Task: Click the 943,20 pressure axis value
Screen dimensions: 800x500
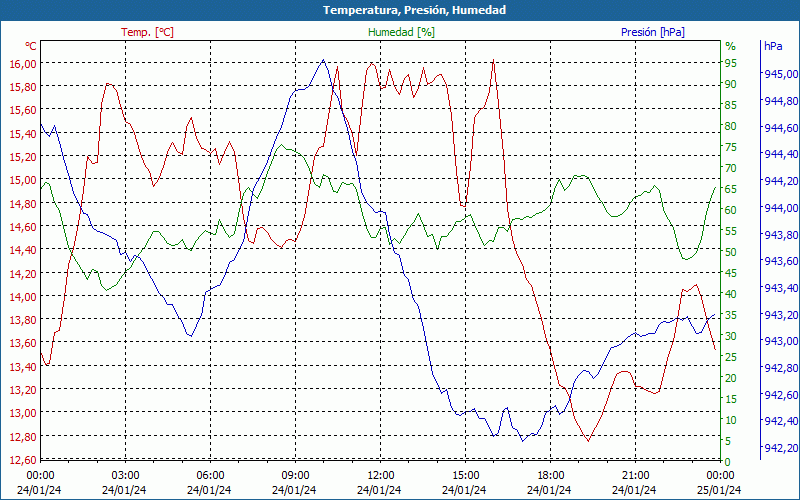Action: tap(781, 315)
